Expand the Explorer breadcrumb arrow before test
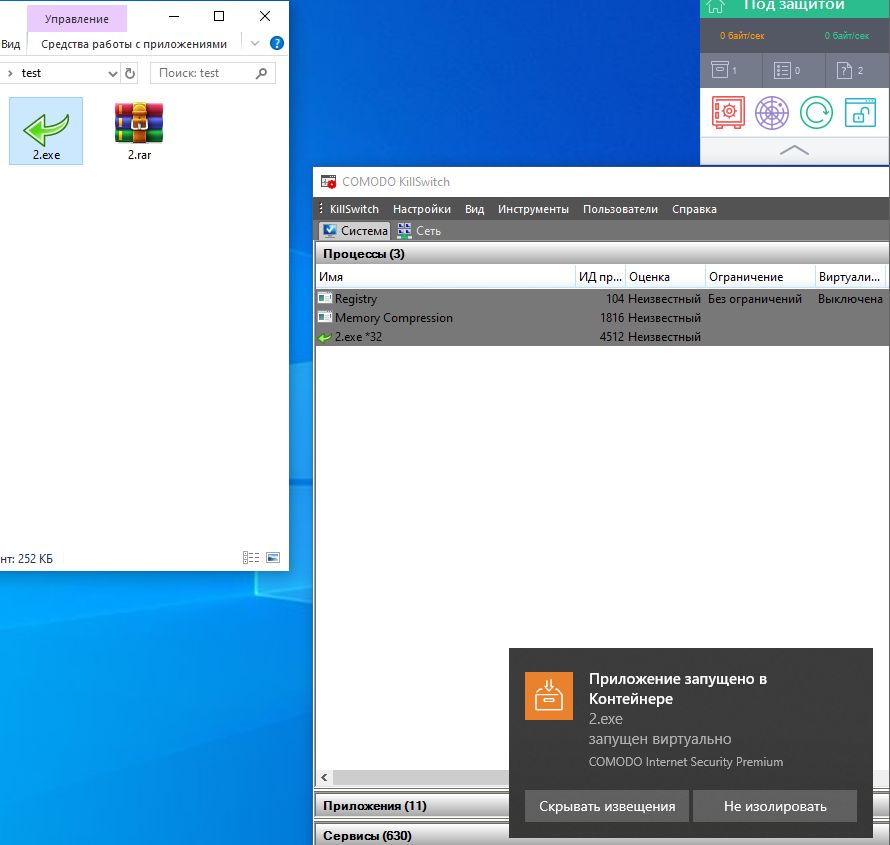The image size is (890, 845). point(10,73)
